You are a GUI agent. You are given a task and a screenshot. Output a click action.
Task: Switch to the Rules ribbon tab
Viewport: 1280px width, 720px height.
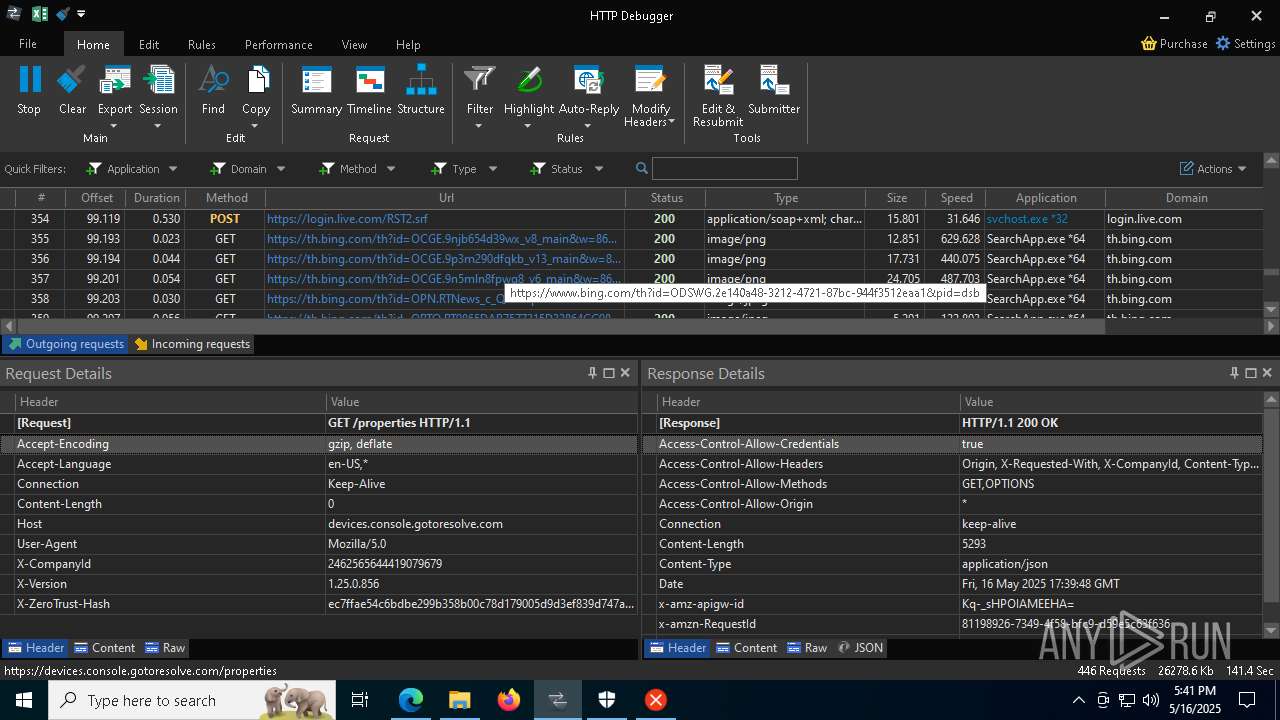click(x=202, y=44)
